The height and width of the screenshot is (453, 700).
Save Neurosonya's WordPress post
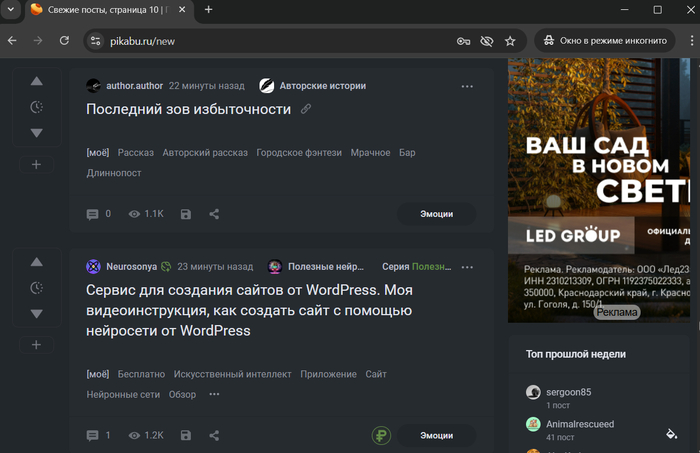coord(186,436)
